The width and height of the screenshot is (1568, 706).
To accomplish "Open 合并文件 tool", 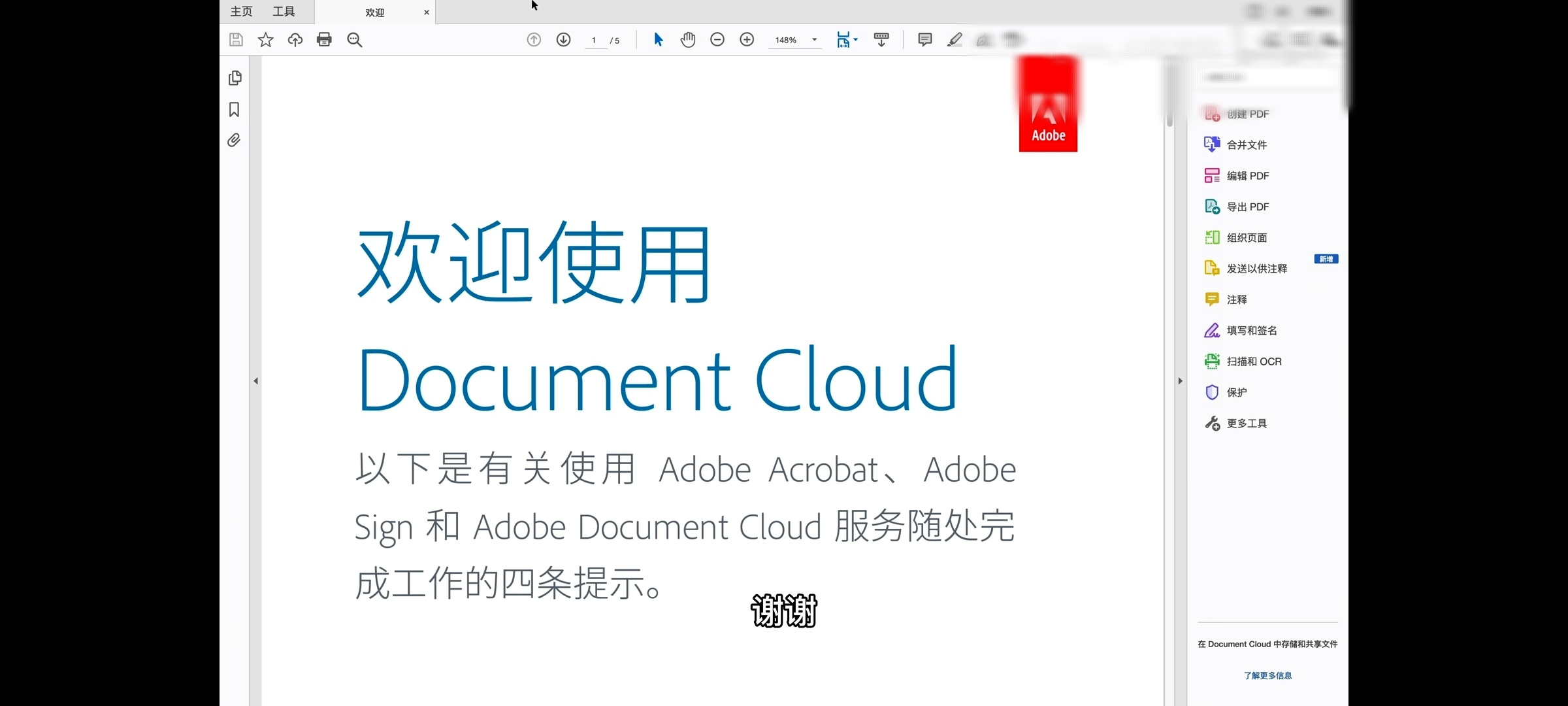I will tap(1235, 144).
